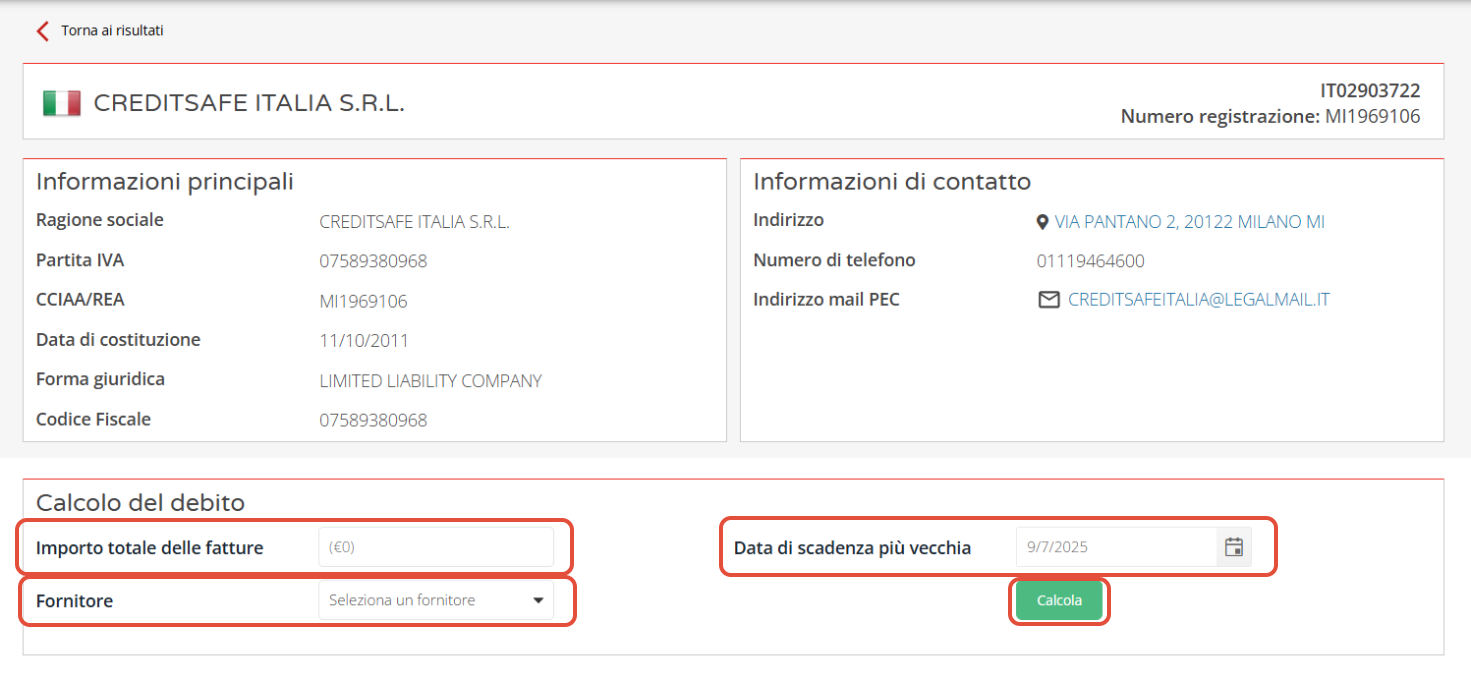Click phone number 01119464600

1091,261
